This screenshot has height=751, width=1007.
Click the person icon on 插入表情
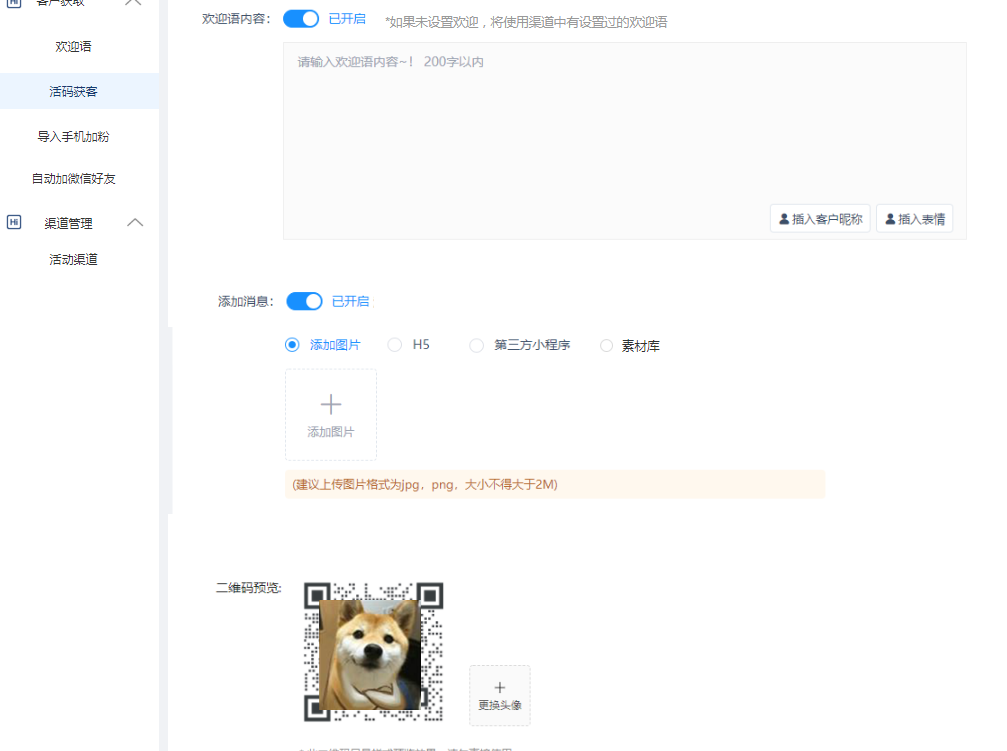(x=890, y=219)
